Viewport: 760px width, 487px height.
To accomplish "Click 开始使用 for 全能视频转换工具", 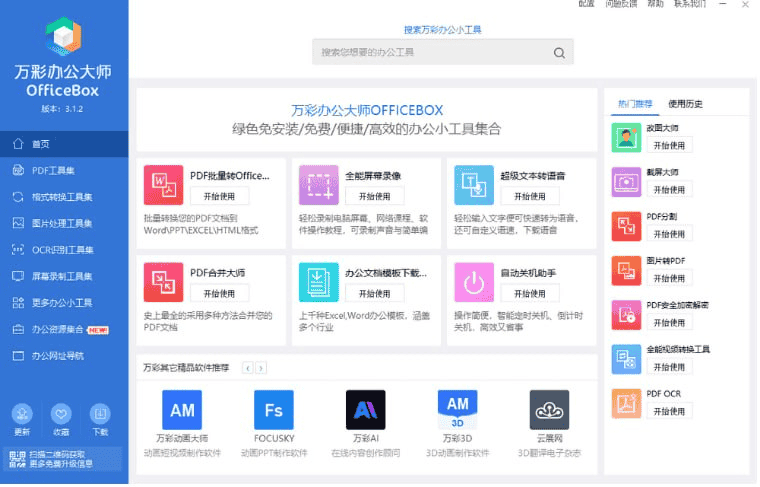I will 671,368.
